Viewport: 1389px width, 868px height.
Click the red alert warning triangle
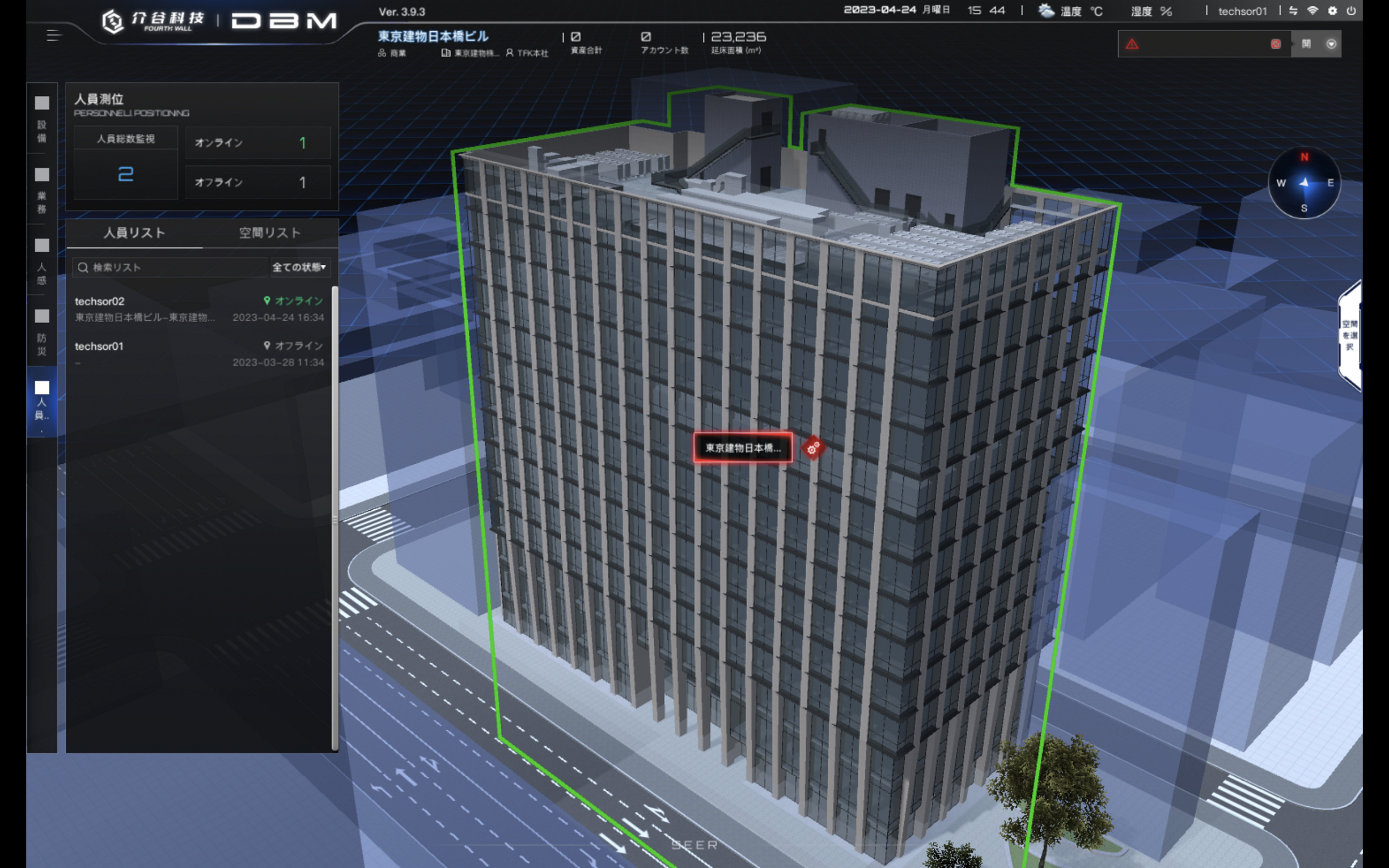click(x=1132, y=44)
